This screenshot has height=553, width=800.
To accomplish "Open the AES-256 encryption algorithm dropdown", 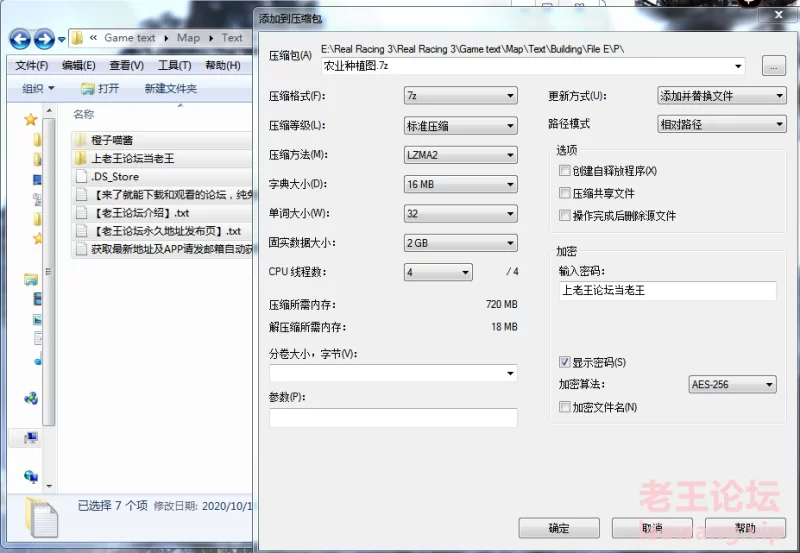I will point(732,384).
